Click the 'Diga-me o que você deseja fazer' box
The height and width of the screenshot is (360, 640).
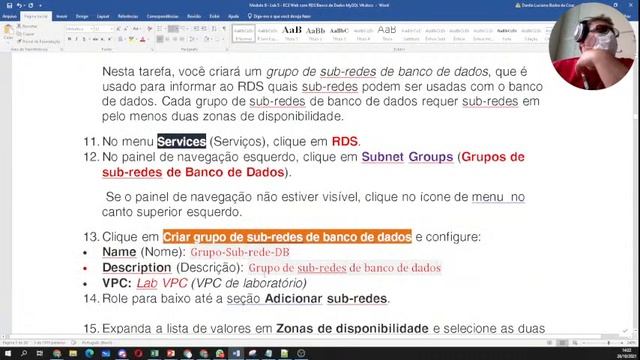coord(280,16)
